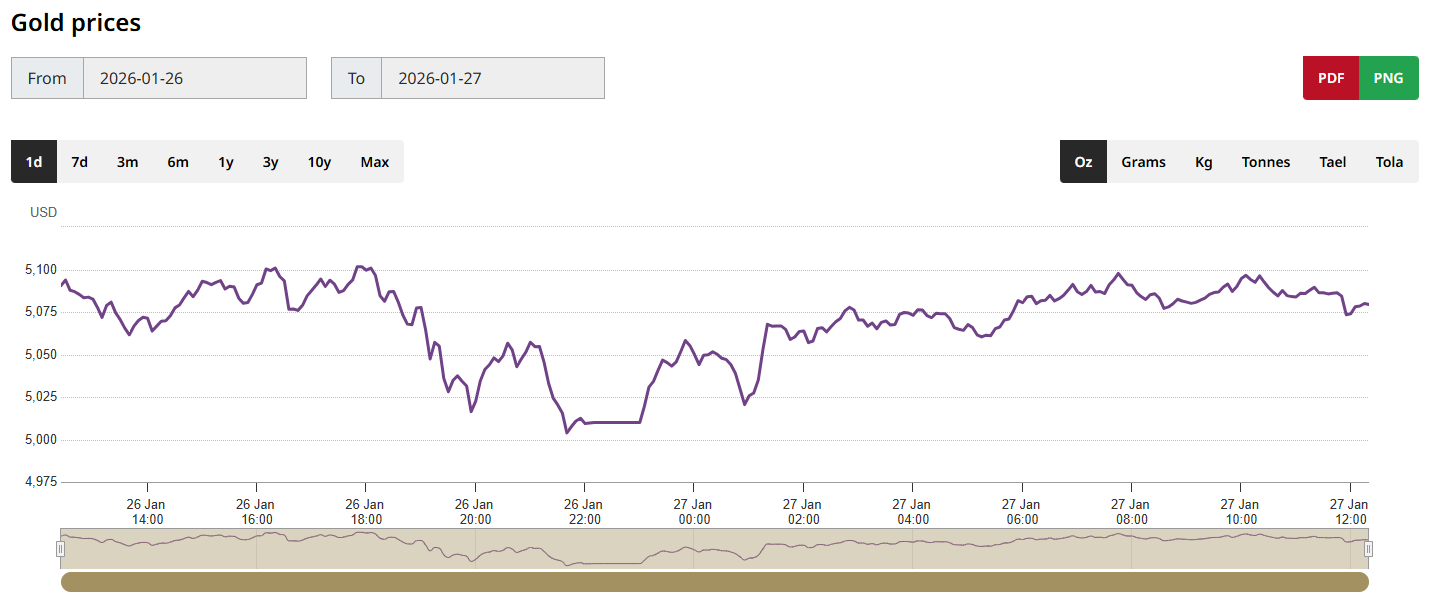
Task: Open the To date field
Action: (492, 78)
